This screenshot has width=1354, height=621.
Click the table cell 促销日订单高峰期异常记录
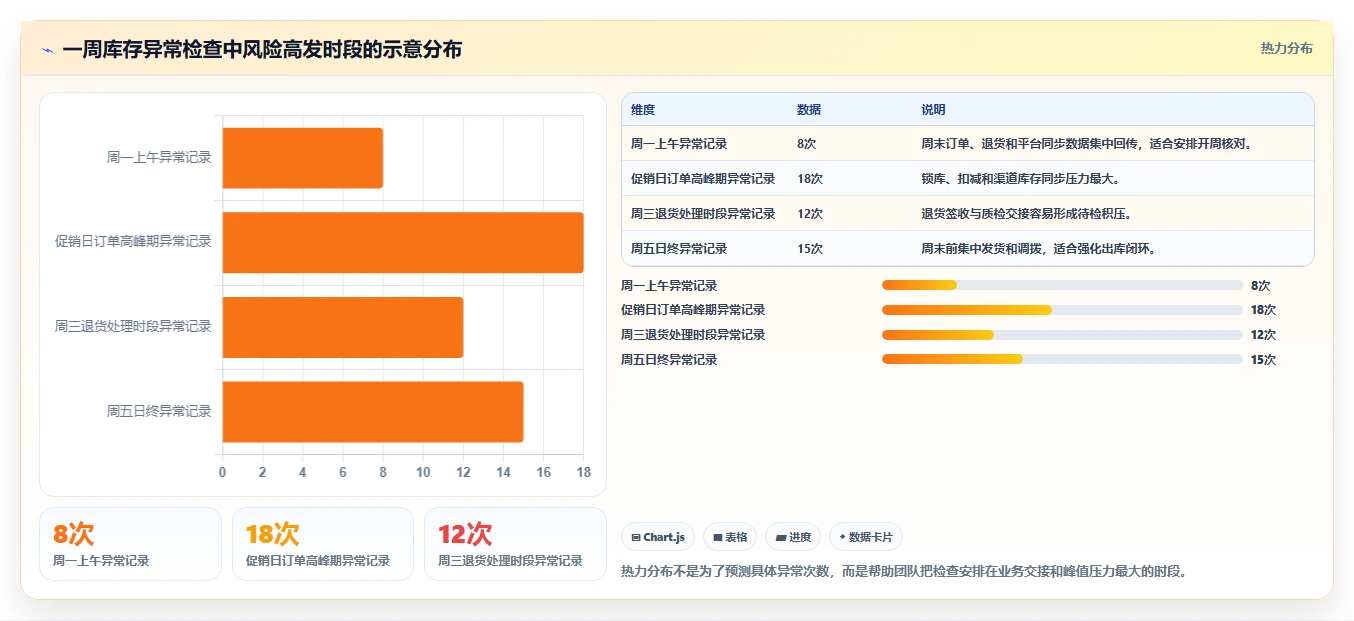703,179
